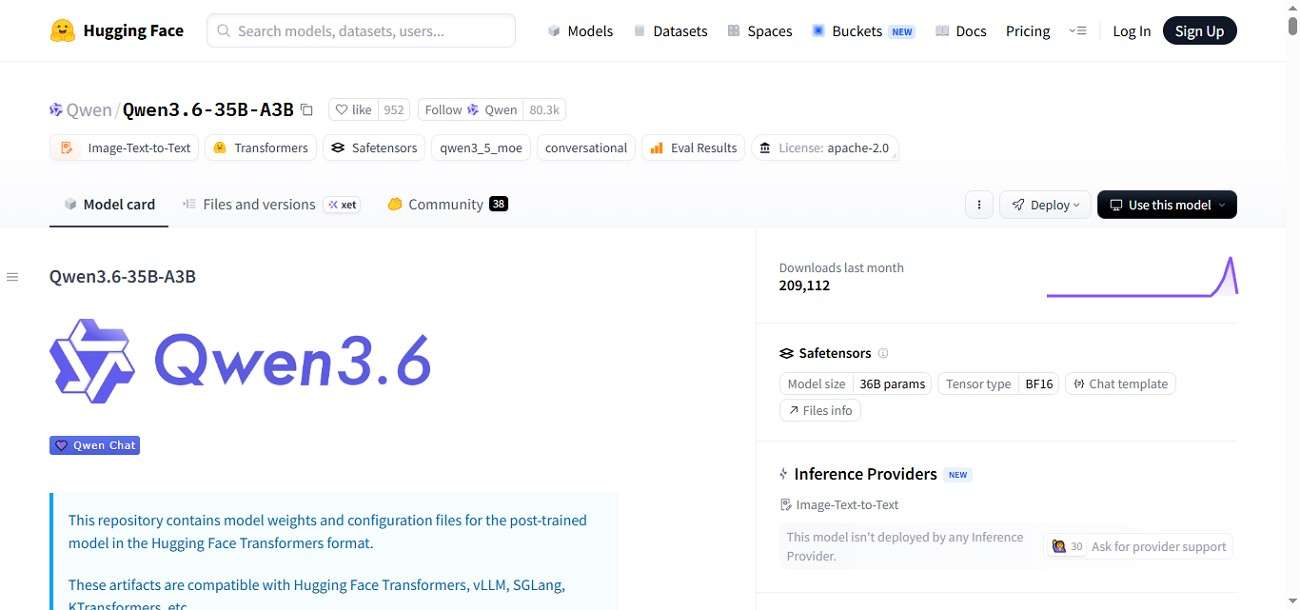
Task: Click the downloads last month chart
Action: (1142, 277)
